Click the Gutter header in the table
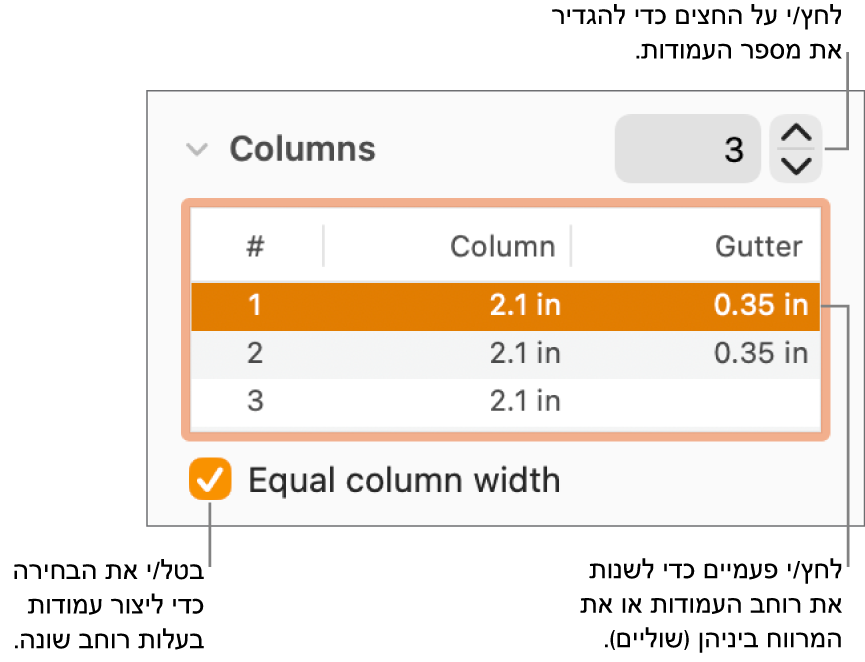The width and height of the screenshot is (865, 662). point(758,246)
